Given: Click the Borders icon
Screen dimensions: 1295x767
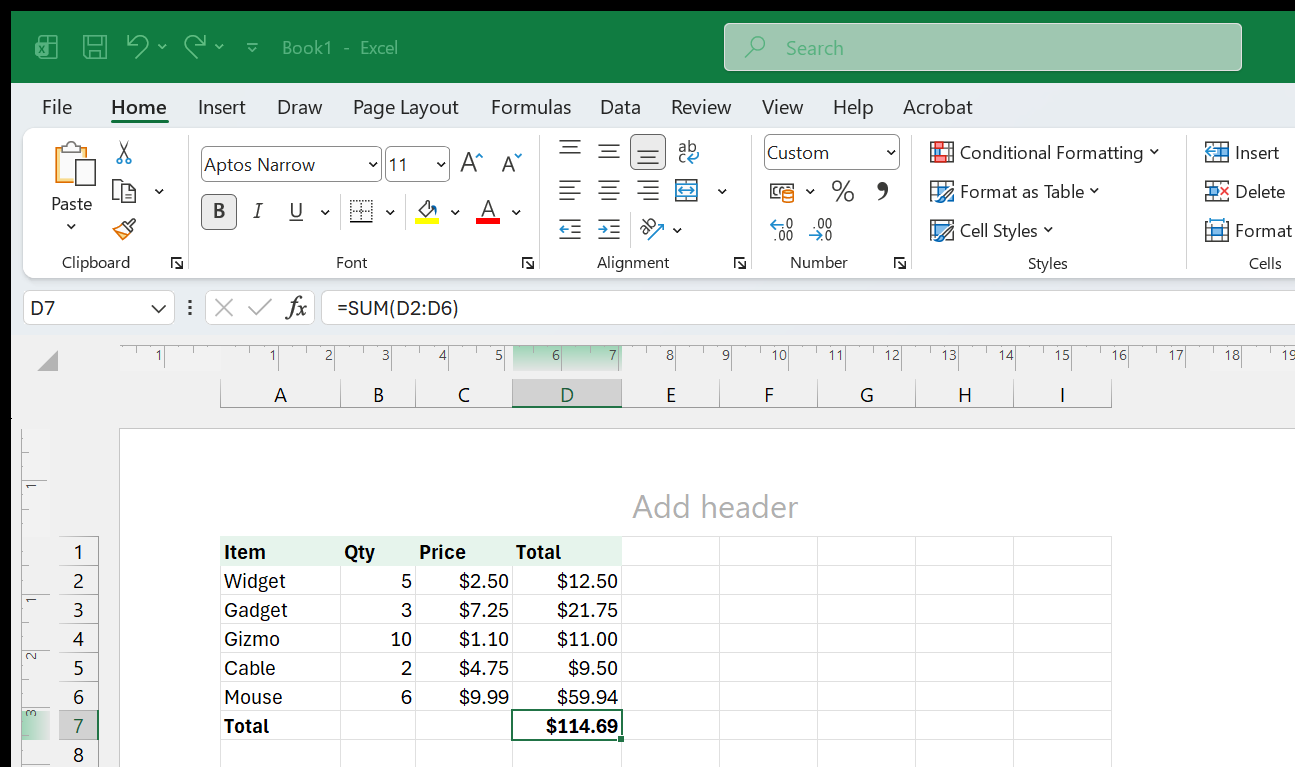Looking at the screenshot, I should click(x=361, y=211).
